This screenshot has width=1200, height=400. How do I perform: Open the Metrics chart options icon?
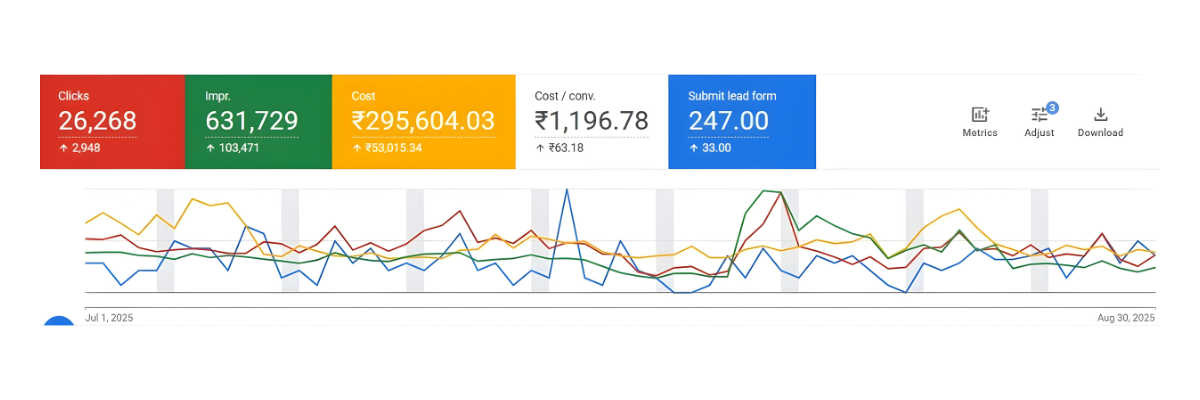point(979,115)
